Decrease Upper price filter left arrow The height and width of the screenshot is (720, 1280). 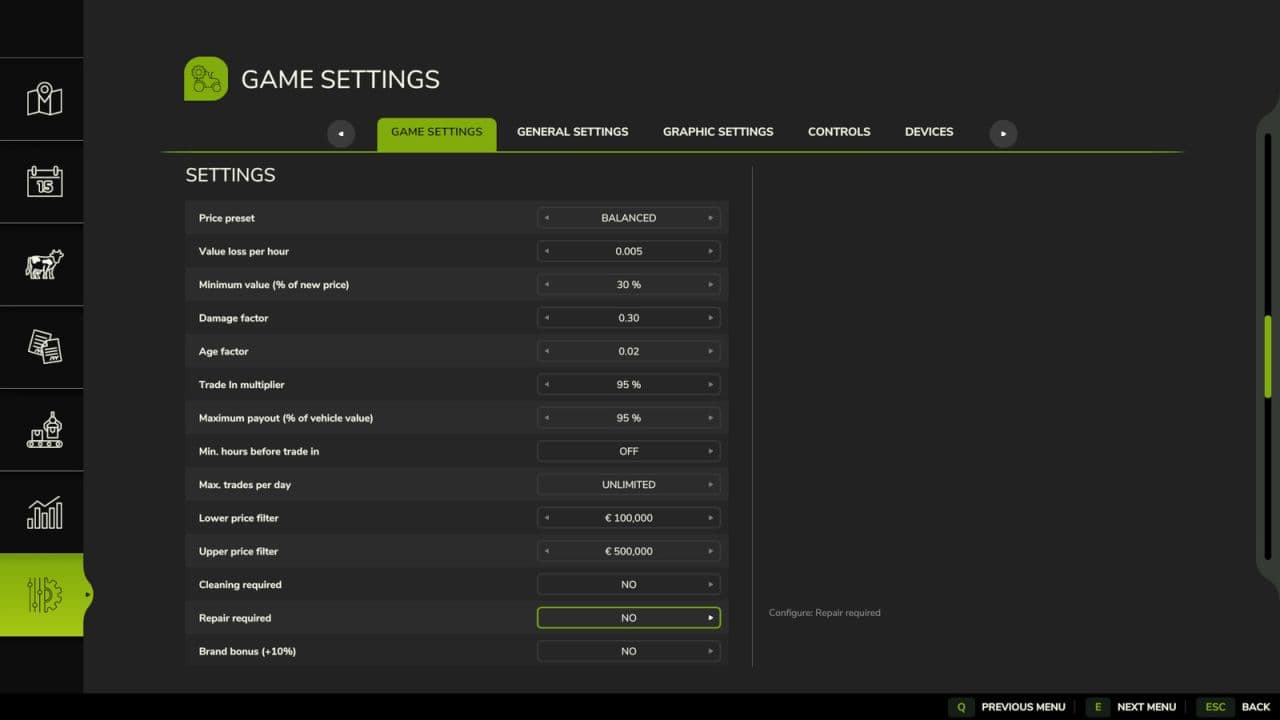click(546, 551)
